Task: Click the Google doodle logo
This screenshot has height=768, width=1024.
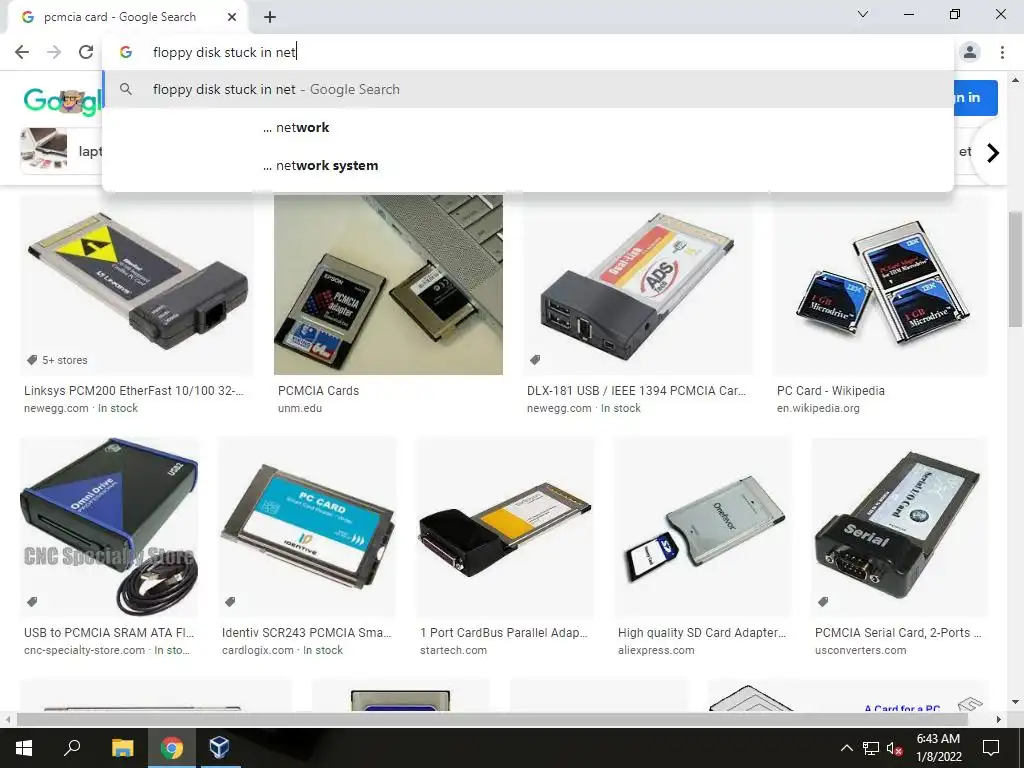Action: [x=63, y=101]
